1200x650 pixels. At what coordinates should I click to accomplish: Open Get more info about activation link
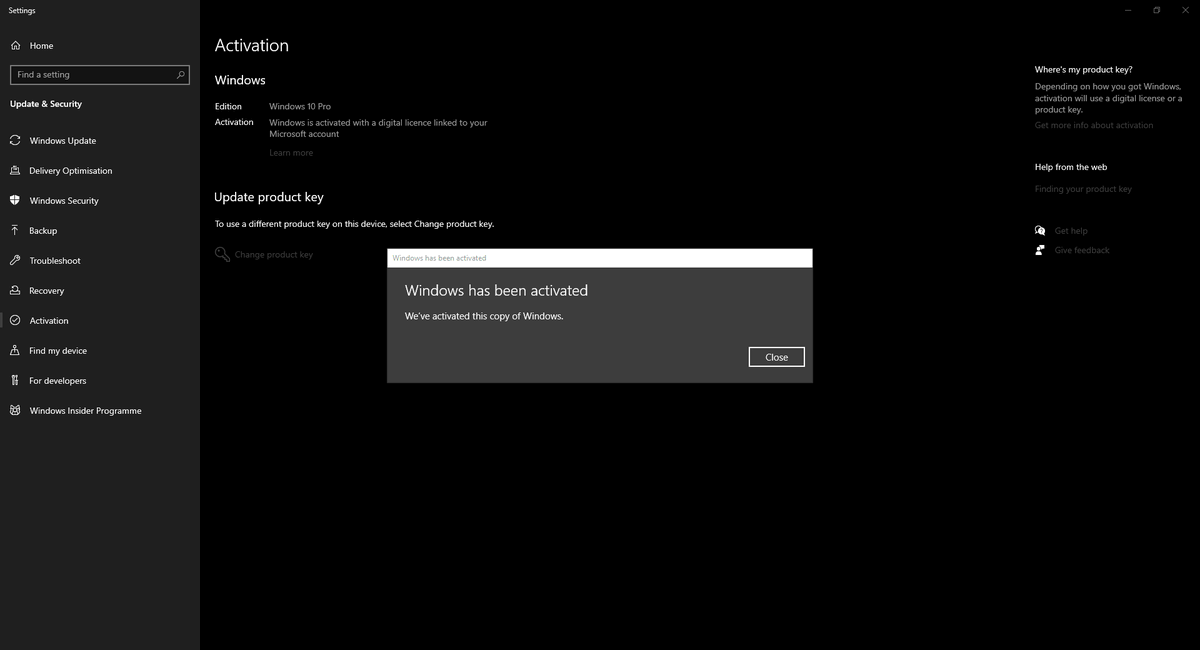pyautogui.click(x=1094, y=125)
